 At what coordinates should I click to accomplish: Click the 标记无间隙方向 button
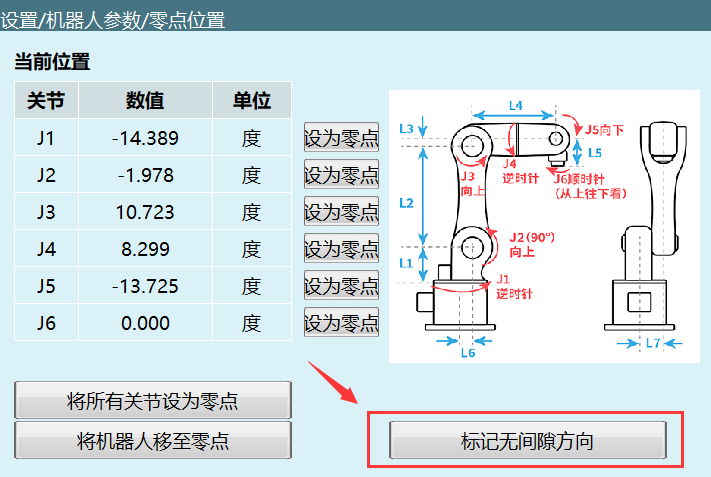click(527, 441)
